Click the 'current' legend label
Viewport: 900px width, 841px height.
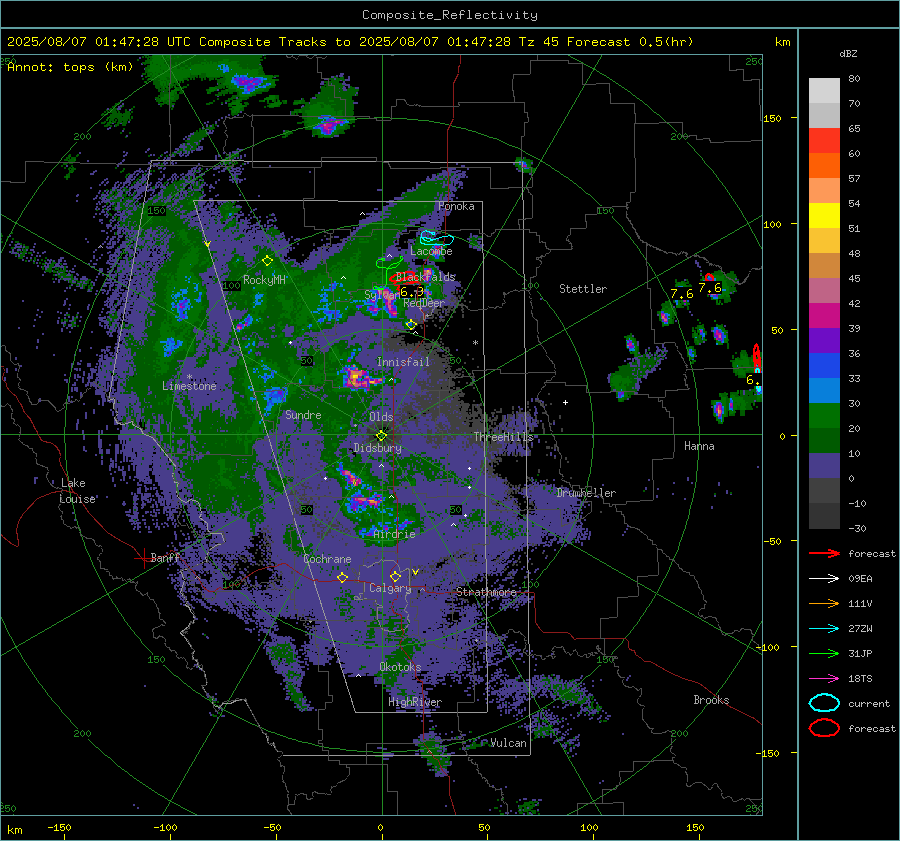click(868, 704)
